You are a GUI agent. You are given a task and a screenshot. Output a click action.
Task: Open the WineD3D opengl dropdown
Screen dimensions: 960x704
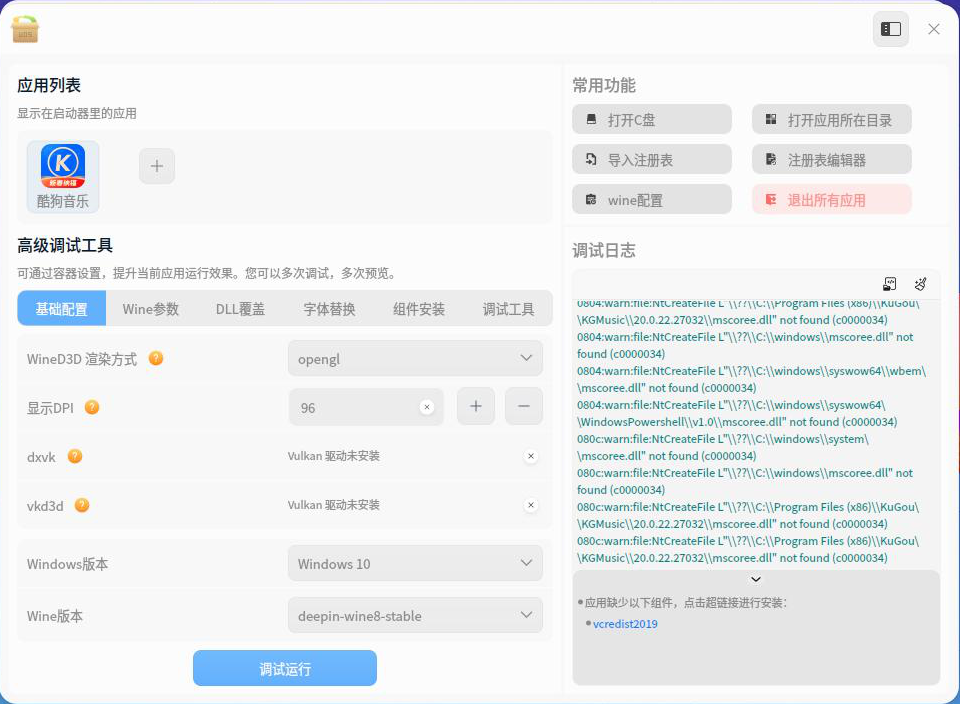coord(415,358)
